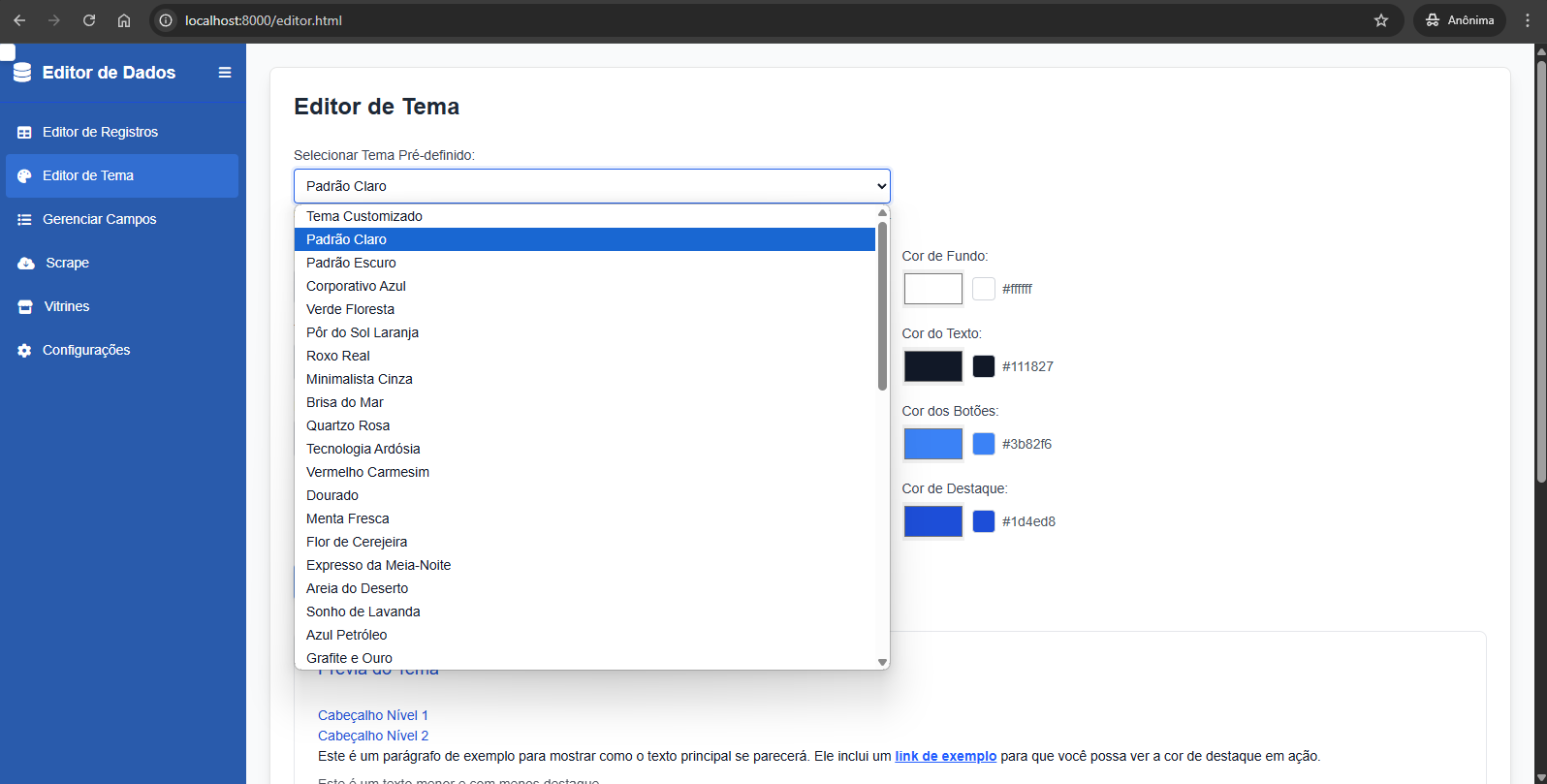Select Editor de Tema sidebar item
Viewport: 1547px width, 784px height.
(88, 175)
